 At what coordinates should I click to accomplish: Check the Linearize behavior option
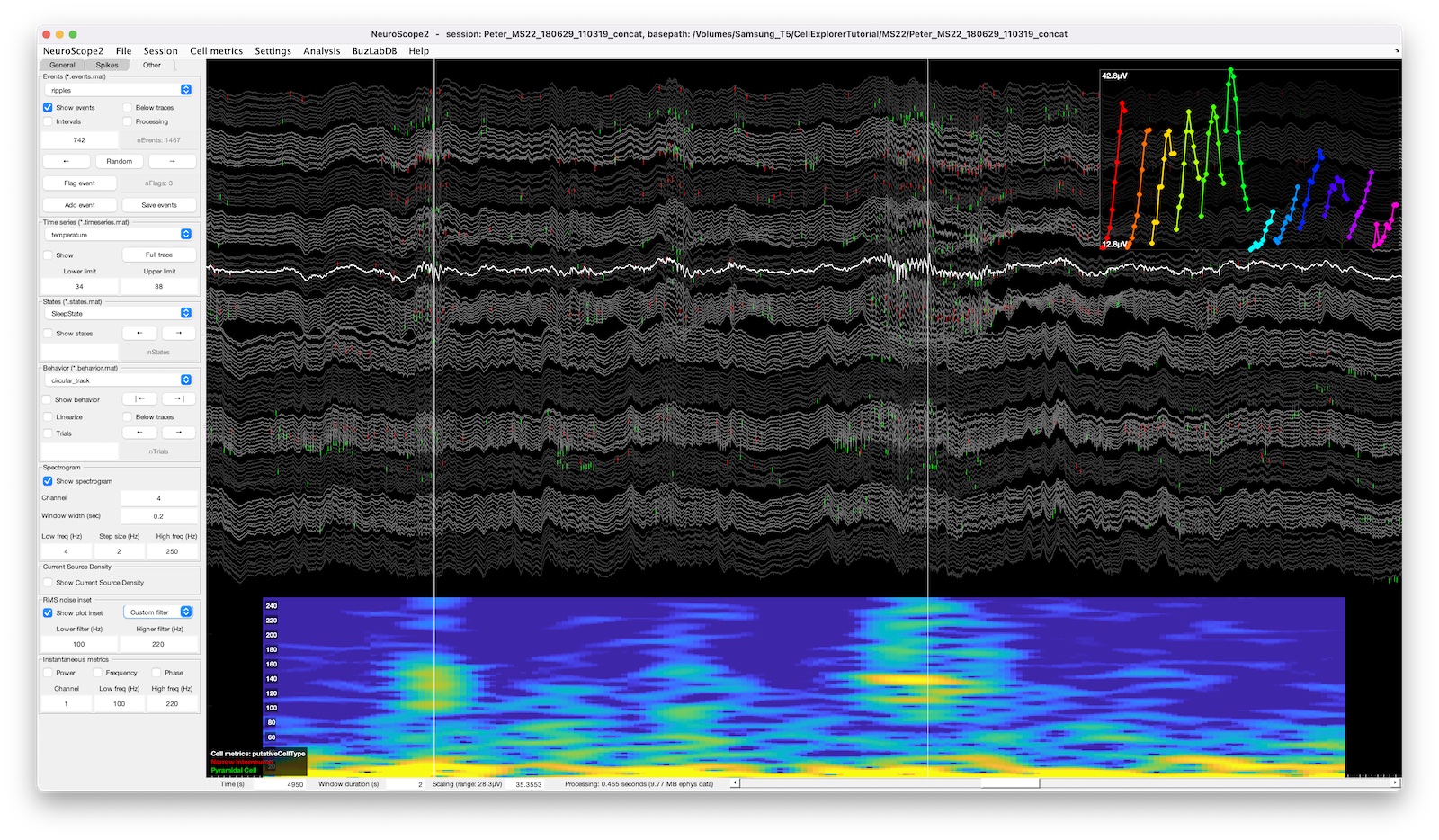point(48,417)
